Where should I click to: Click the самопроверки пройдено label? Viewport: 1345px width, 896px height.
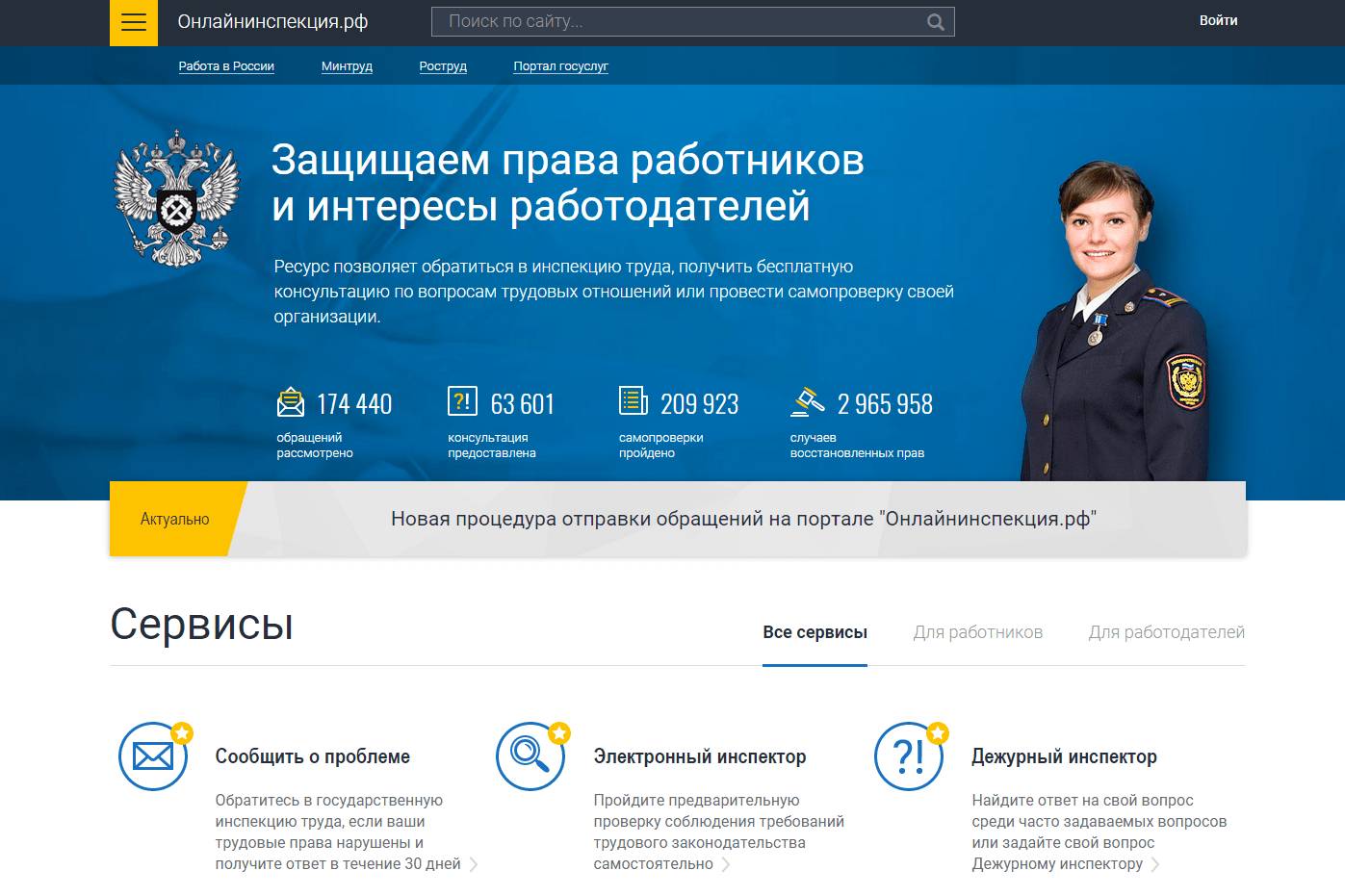[x=661, y=446]
